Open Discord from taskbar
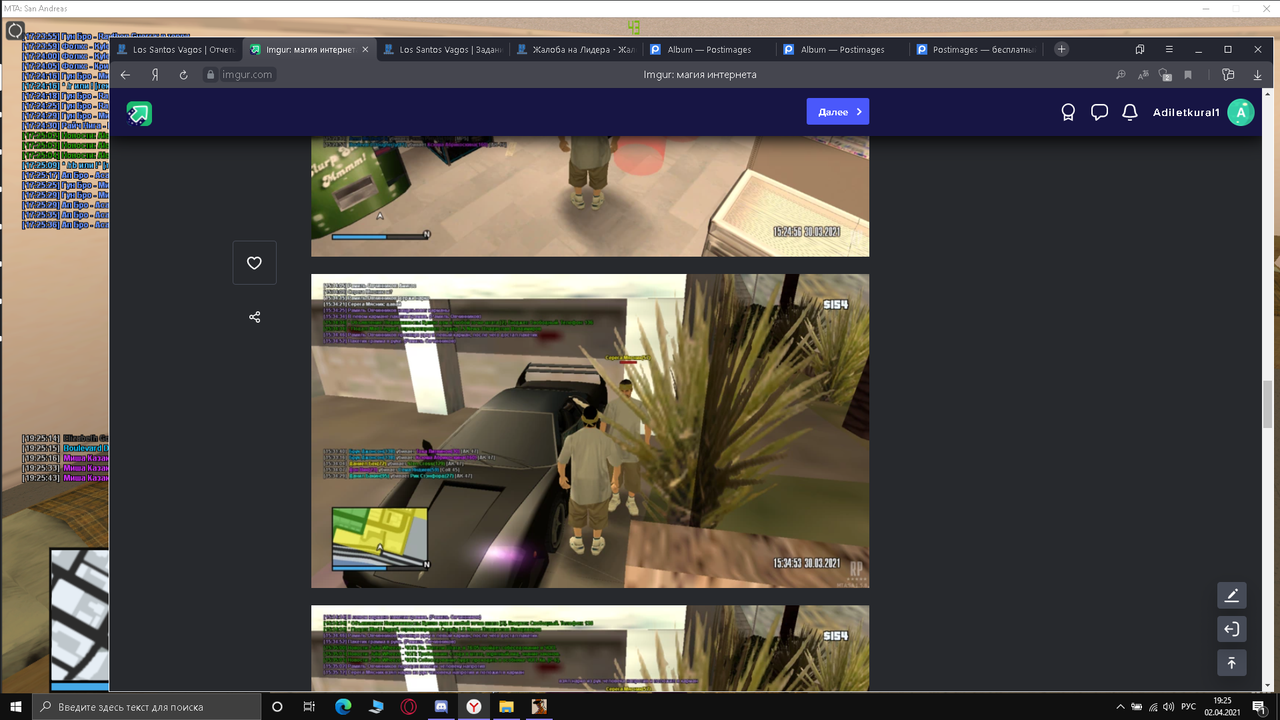The image size is (1280, 720). coord(441,706)
